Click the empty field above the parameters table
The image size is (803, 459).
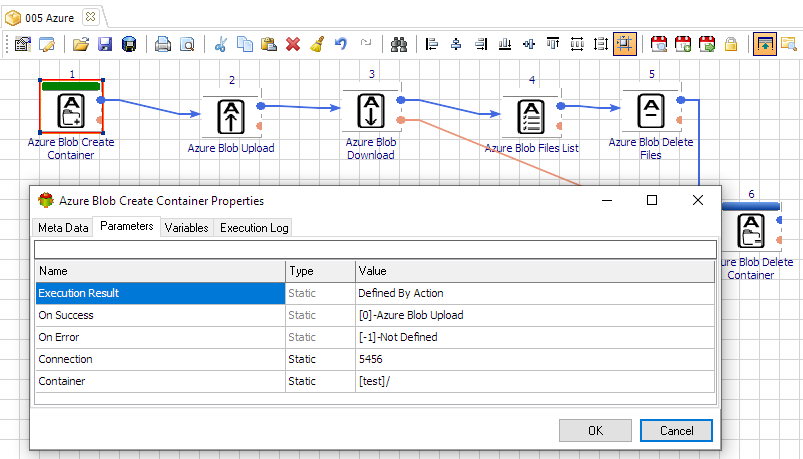(375, 249)
